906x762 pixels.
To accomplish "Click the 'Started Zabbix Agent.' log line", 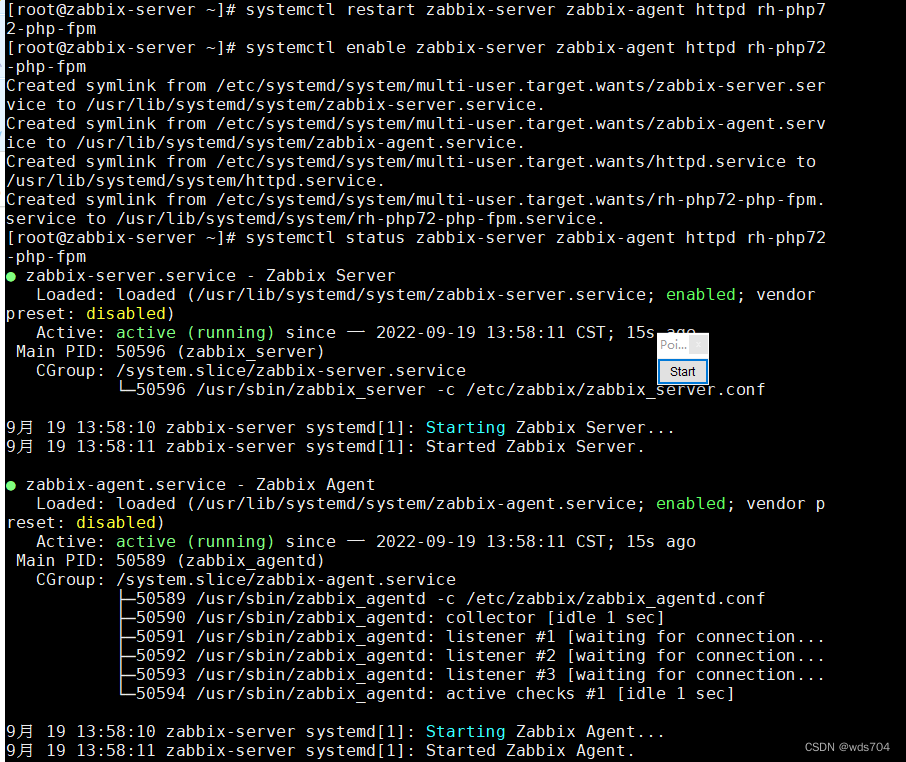I will 320,750.
